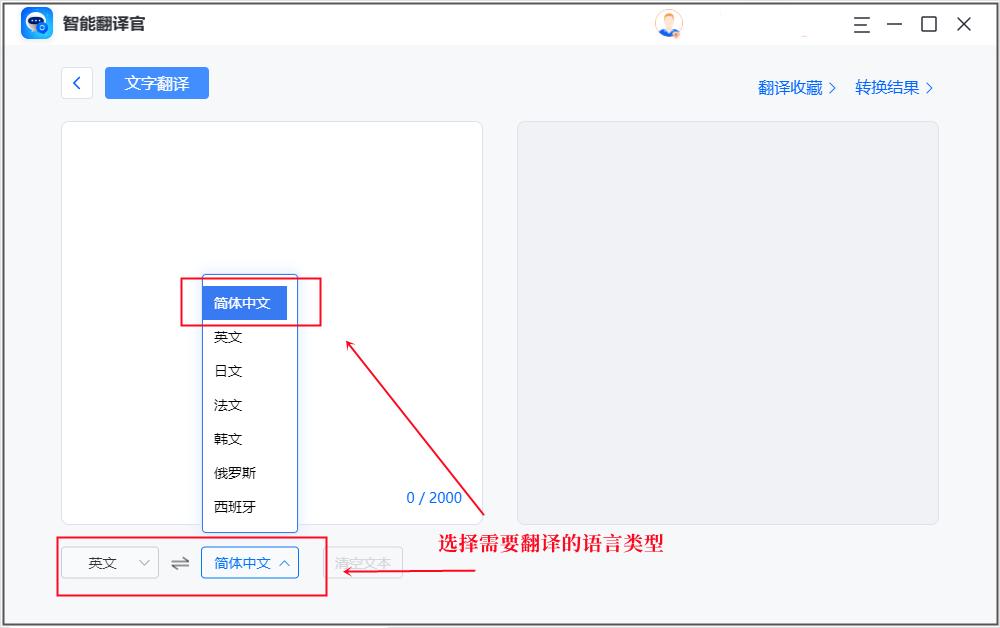This screenshot has width=1000, height=628.
Task: Click the swap languages arrow icon
Action: [x=180, y=562]
